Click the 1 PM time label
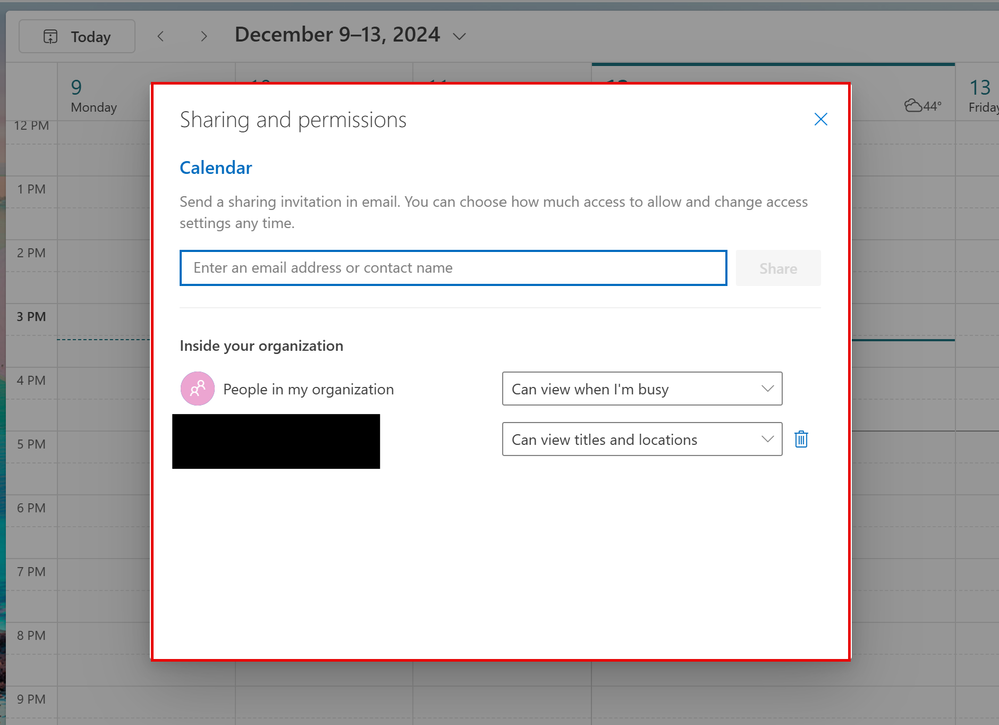The height and width of the screenshot is (725, 999). tap(31, 189)
